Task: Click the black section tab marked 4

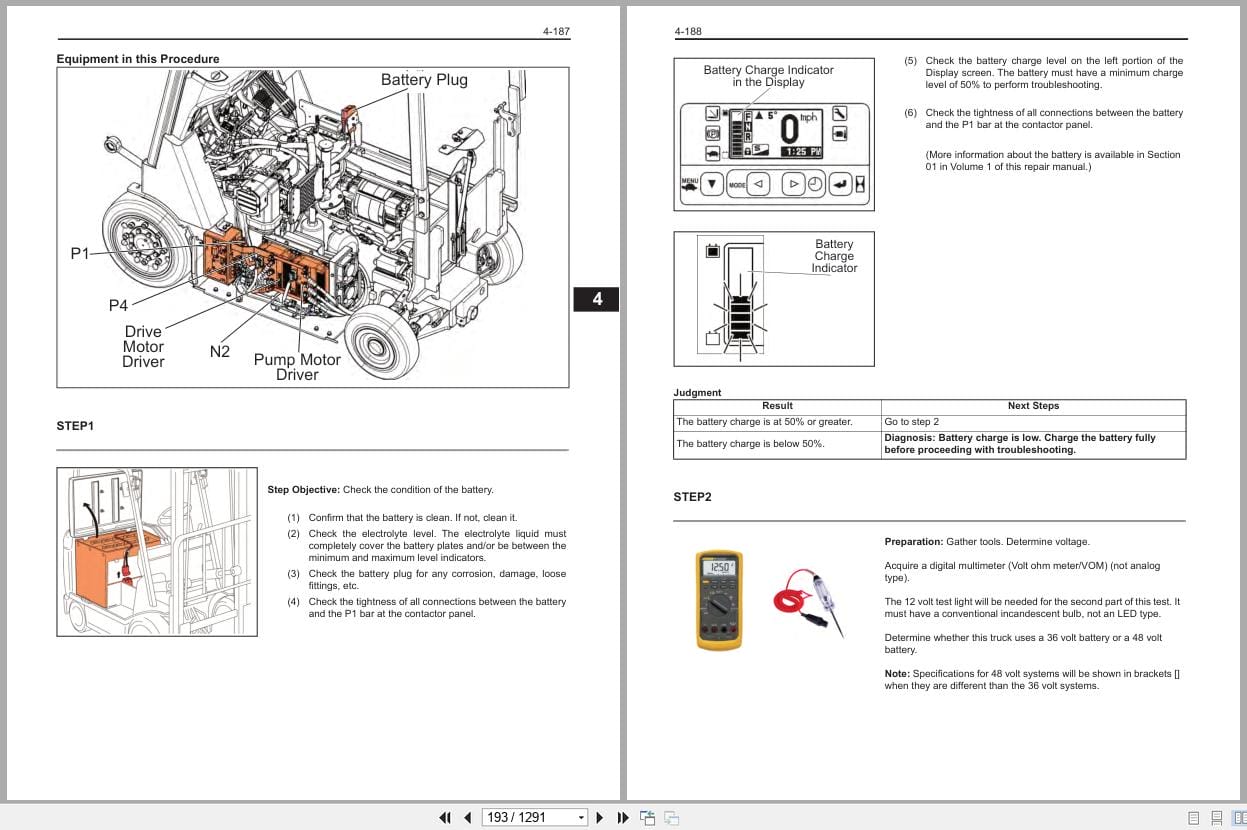Action: click(596, 298)
